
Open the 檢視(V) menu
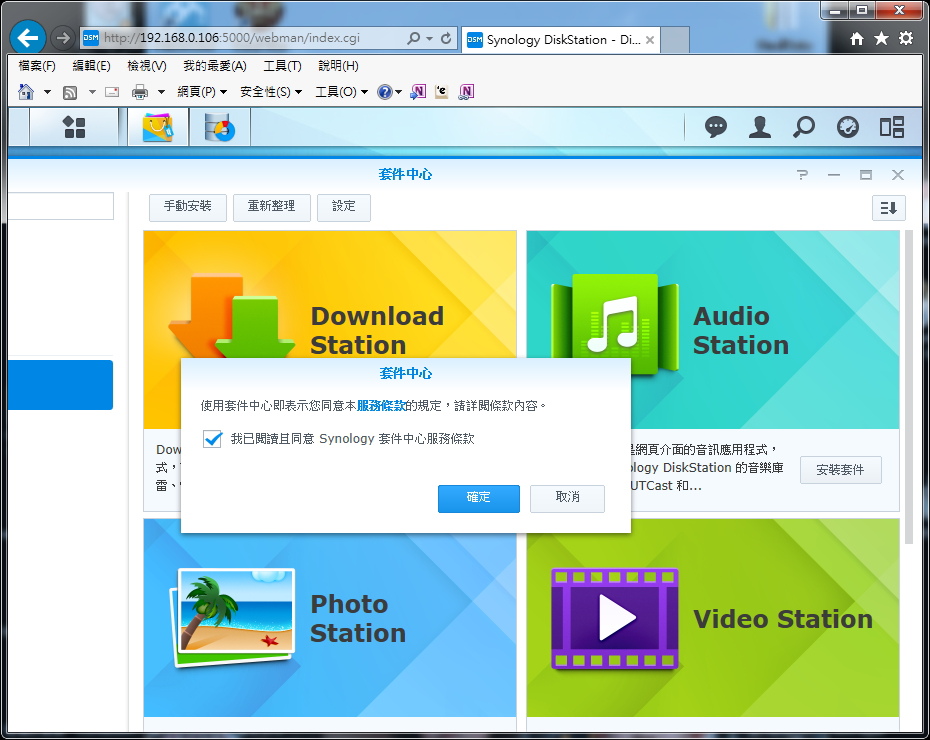pos(146,66)
